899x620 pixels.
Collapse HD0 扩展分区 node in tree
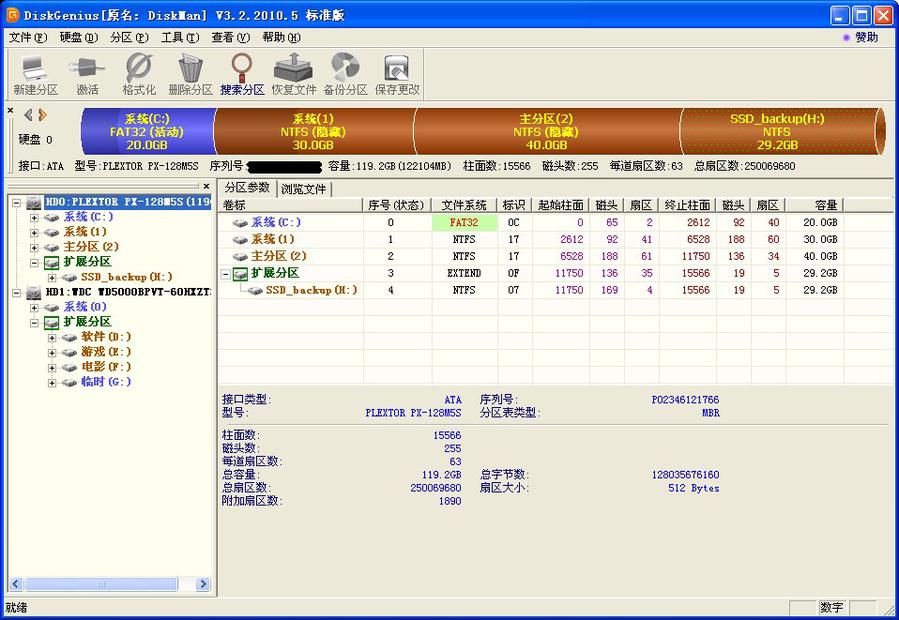34,263
